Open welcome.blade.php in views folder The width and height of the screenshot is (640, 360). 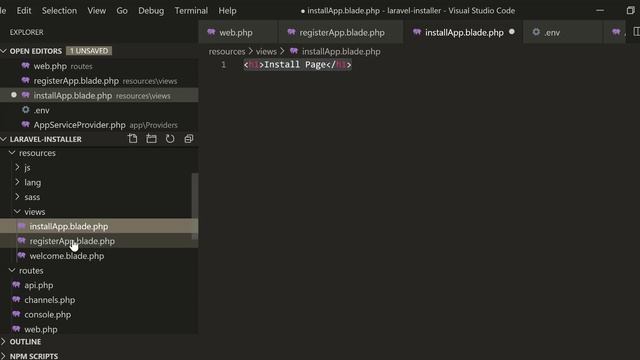(x=99, y=256)
